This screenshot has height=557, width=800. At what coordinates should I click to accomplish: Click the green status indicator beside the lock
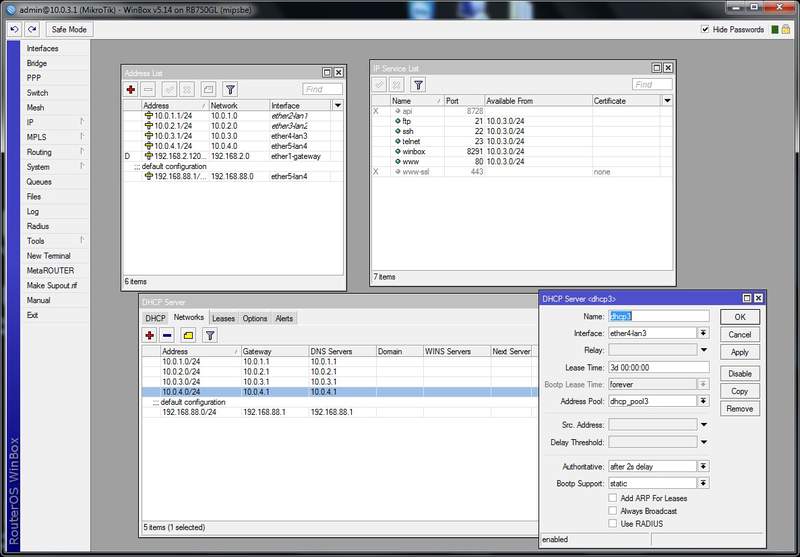[774, 30]
